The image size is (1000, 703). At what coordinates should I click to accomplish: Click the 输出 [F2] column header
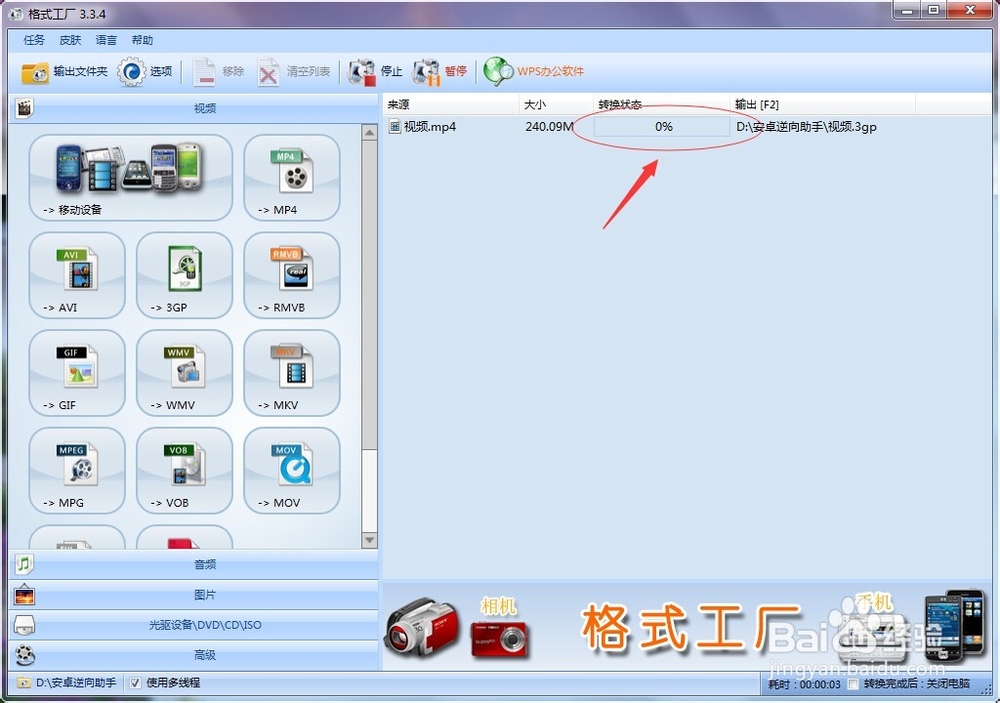point(823,104)
